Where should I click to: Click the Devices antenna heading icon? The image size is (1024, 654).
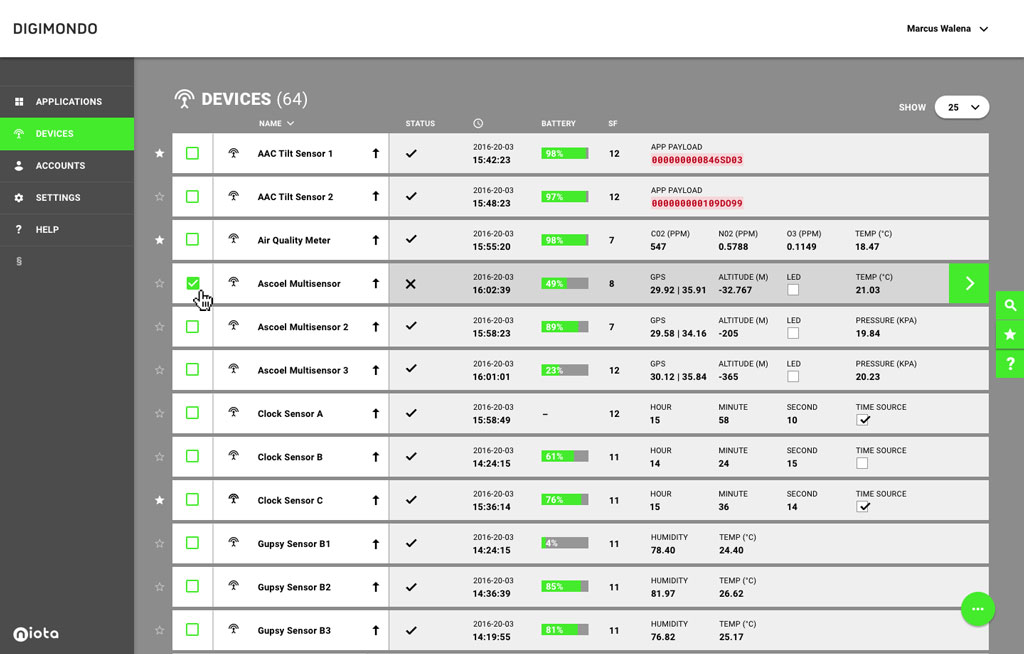184,99
